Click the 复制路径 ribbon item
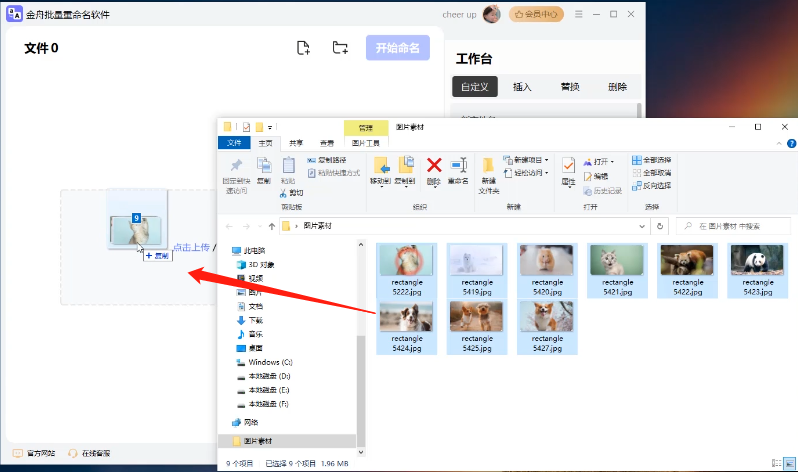Image resolution: width=798 pixels, height=472 pixels. click(327, 160)
